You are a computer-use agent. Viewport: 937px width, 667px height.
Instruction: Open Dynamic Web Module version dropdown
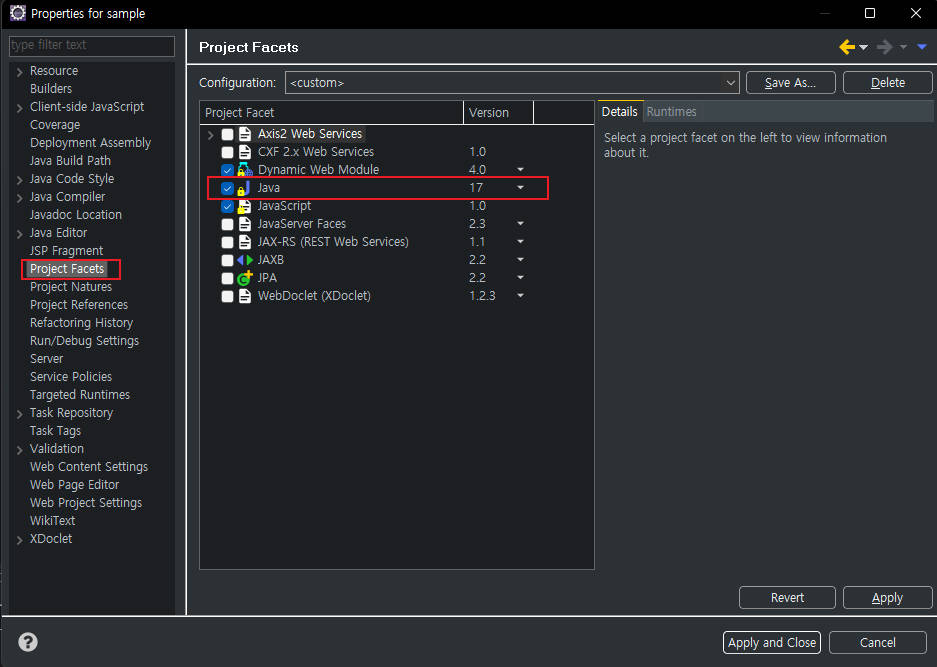point(520,170)
